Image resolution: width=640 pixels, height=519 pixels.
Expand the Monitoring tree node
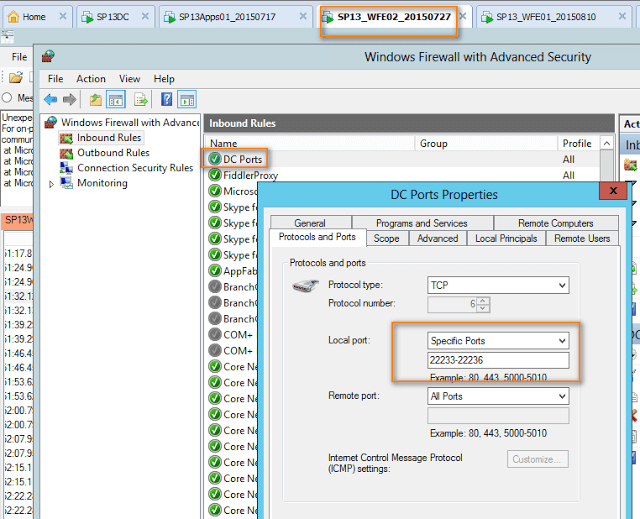(x=52, y=184)
